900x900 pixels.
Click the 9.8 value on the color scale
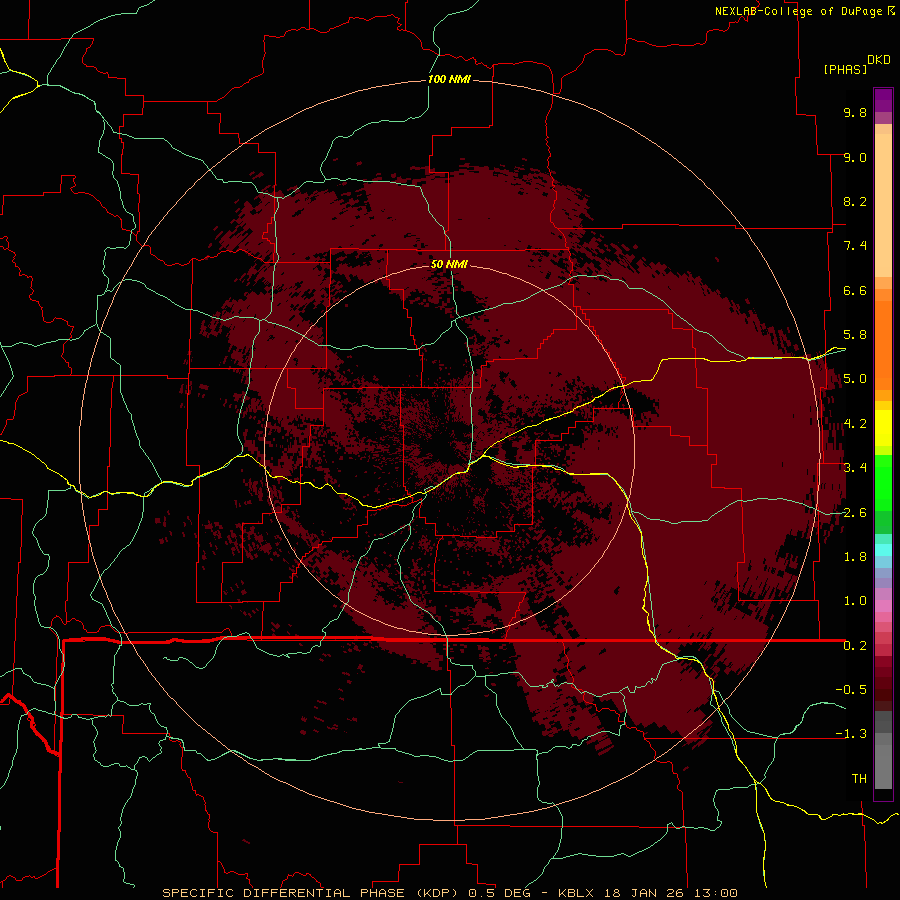(x=855, y=112)
